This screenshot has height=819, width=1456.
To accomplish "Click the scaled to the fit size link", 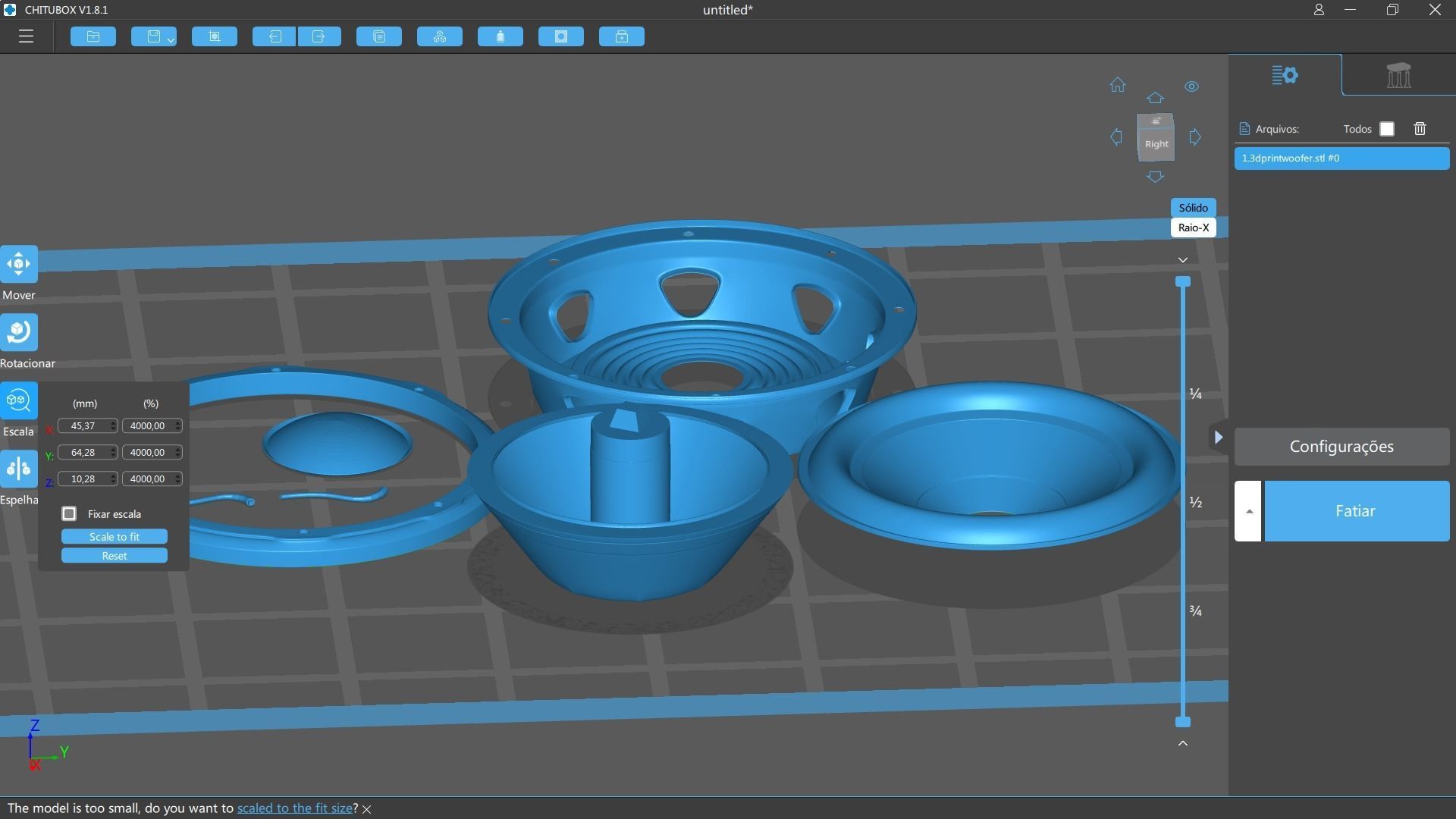I will pos(294,808).
